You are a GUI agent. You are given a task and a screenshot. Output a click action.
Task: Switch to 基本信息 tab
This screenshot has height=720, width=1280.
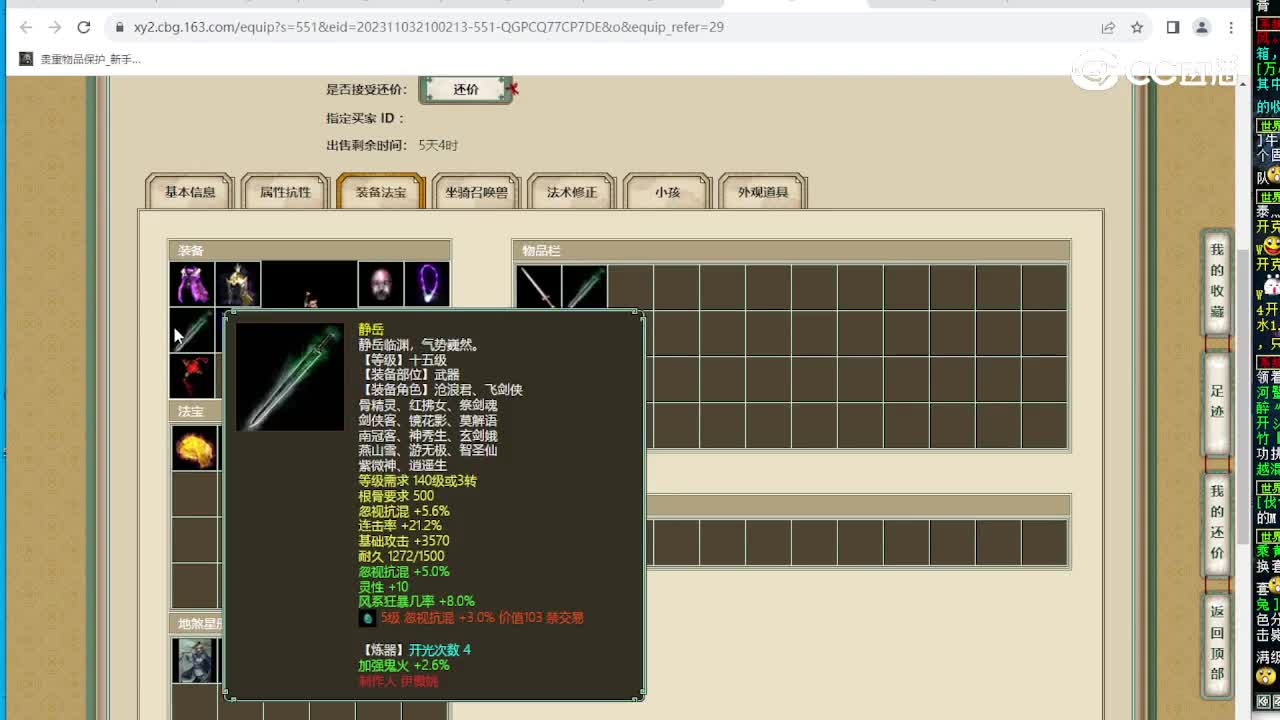(x=190, y=192)
